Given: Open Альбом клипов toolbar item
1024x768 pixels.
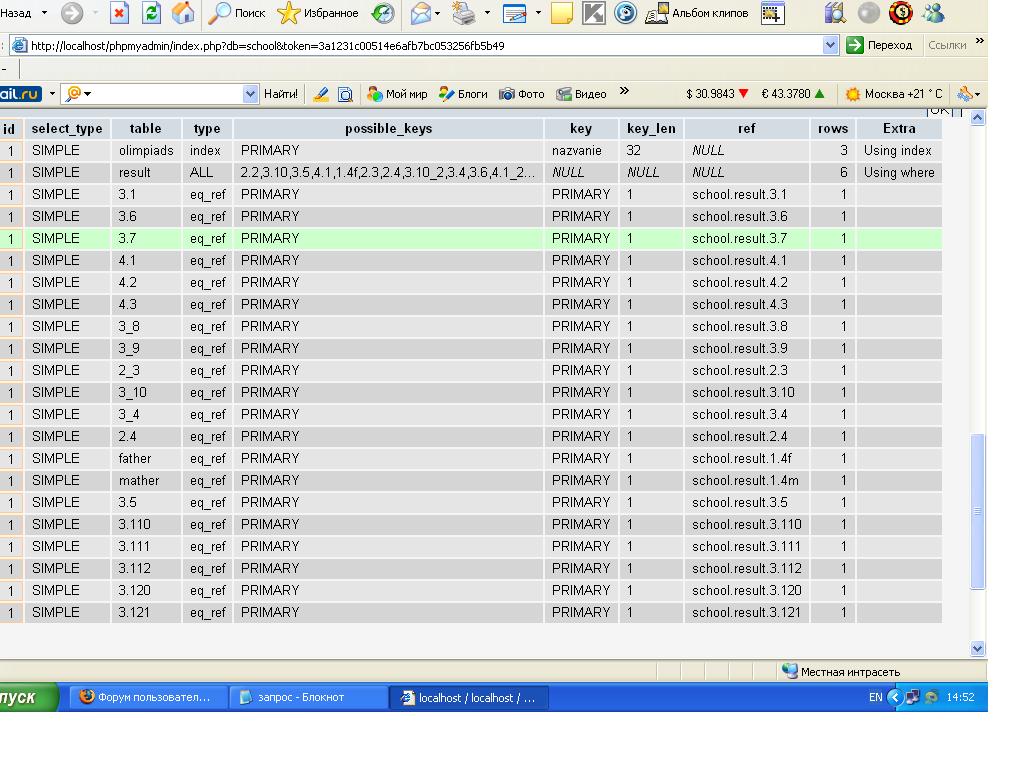Looking at the screenshot, I should (698, 13).
